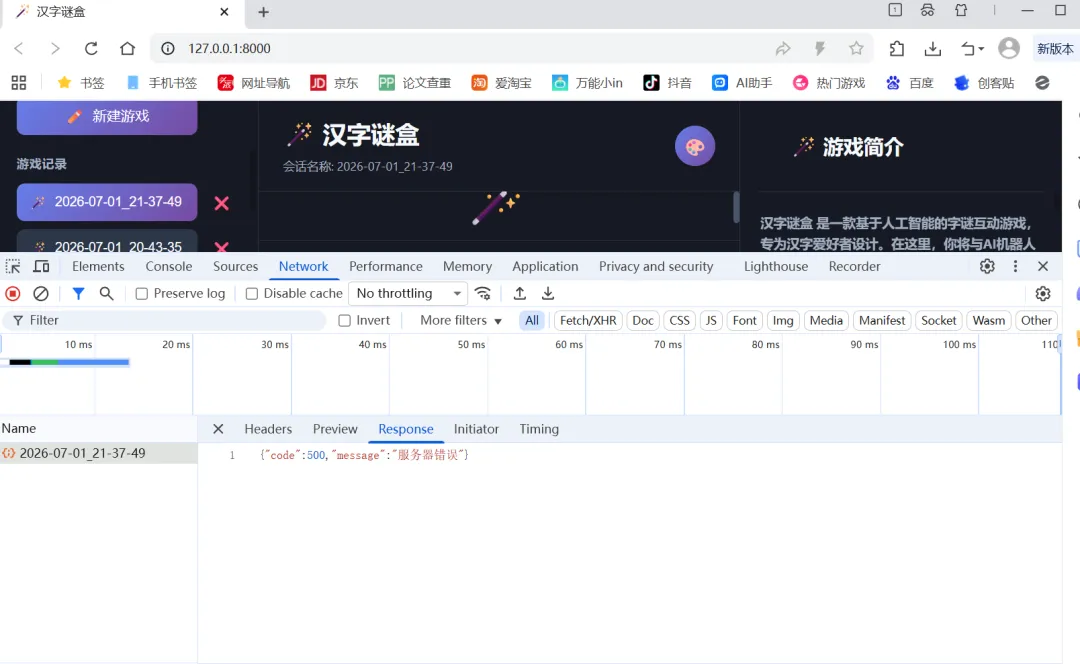The image size is (1080, 664).
Task: Open Network panel settings gear
Action: [1043, 293]
